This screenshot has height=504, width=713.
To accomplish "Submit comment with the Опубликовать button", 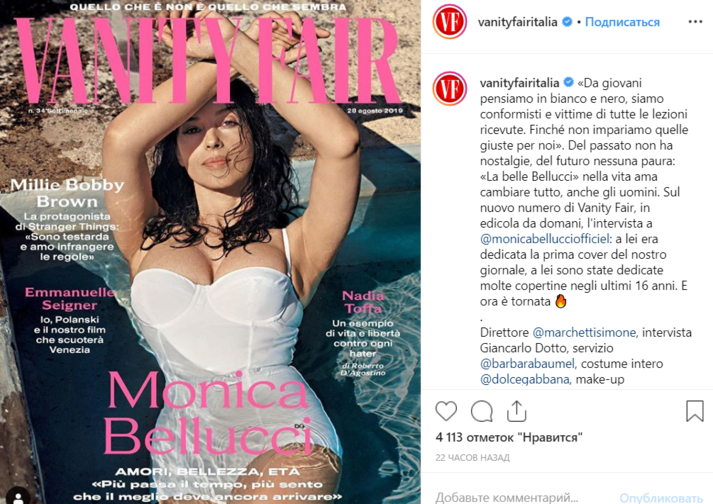I will [661, 497].
